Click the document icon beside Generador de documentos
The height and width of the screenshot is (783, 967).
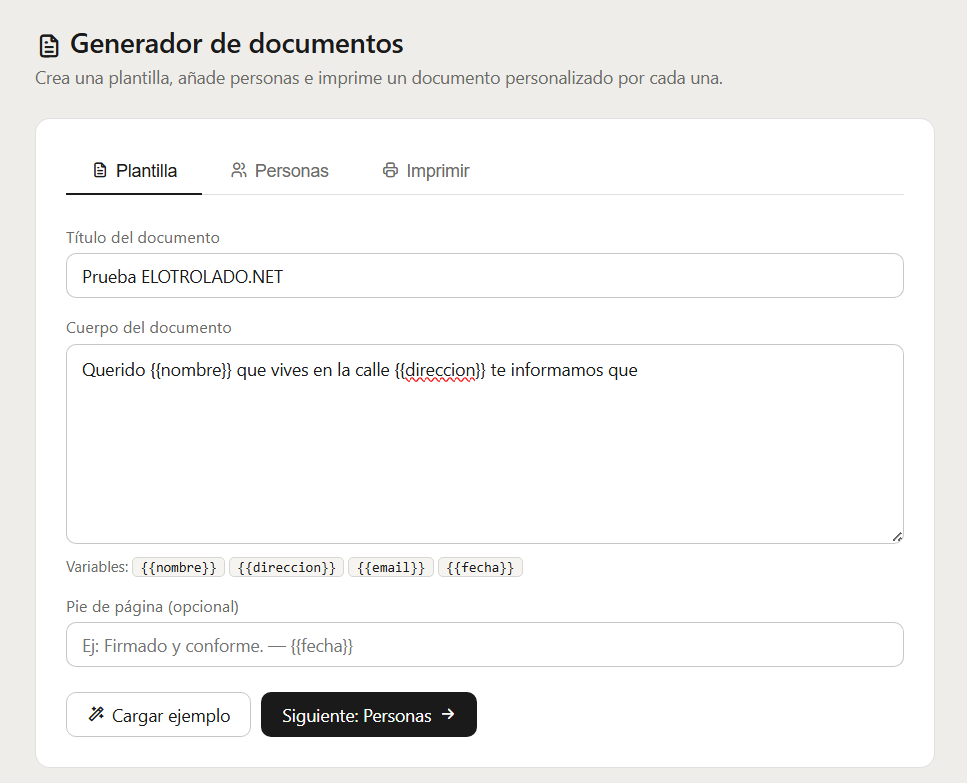(x=49, y=46)
